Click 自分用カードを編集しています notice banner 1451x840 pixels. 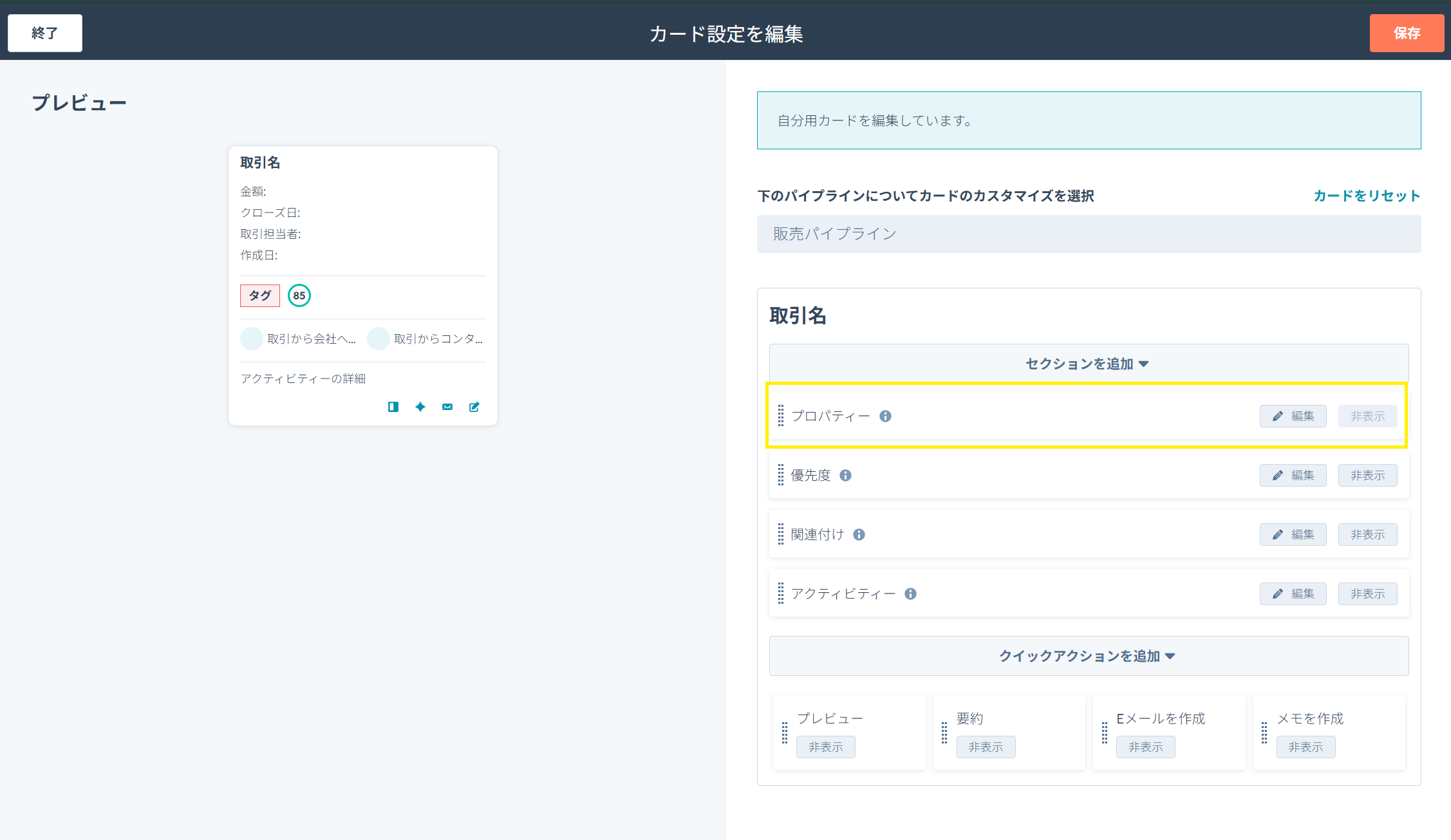[x=1089, y=120]
